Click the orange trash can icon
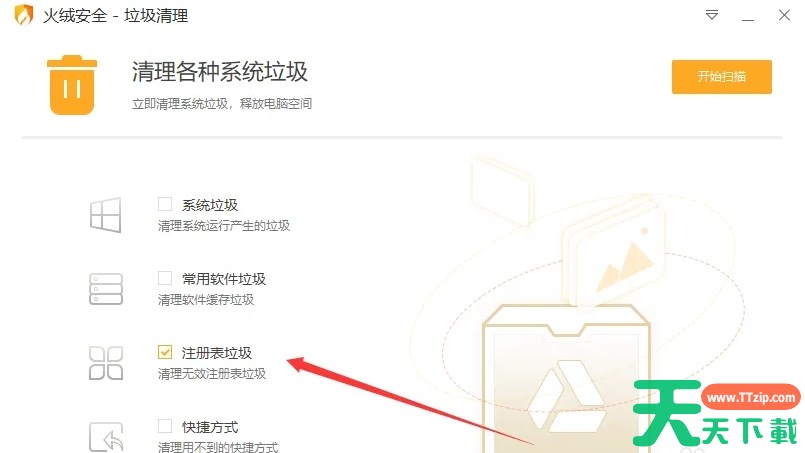This screenshot has width=805, height=453. [x=72, y=85]
